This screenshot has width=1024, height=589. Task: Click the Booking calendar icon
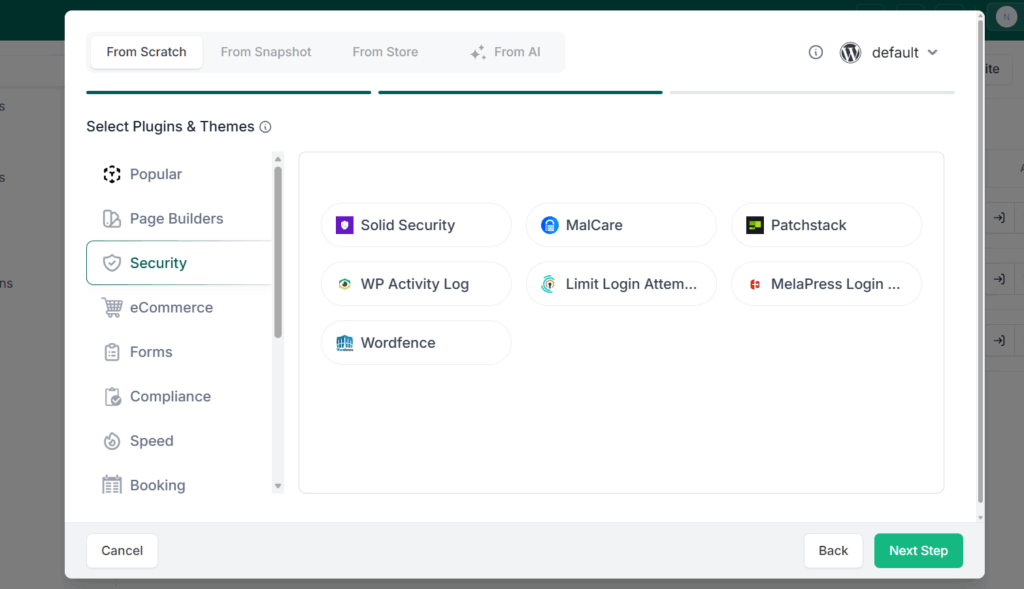[x=112, y=485]
